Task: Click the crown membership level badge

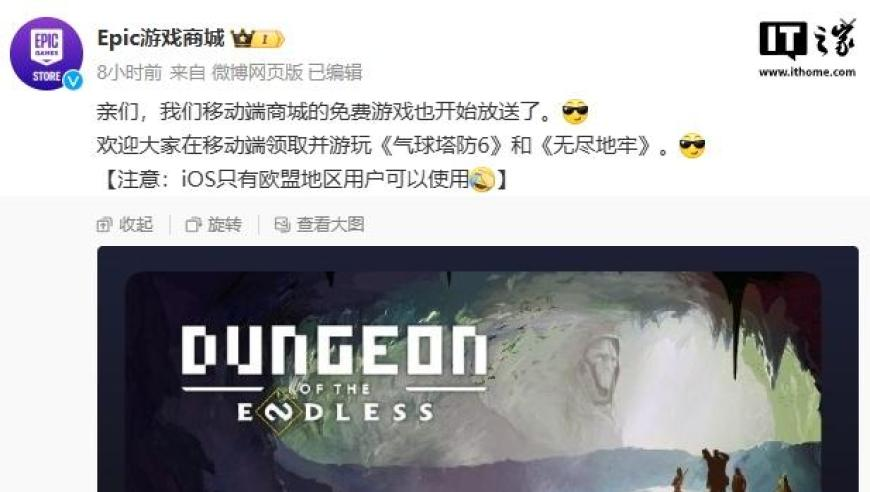Action: 257,39
